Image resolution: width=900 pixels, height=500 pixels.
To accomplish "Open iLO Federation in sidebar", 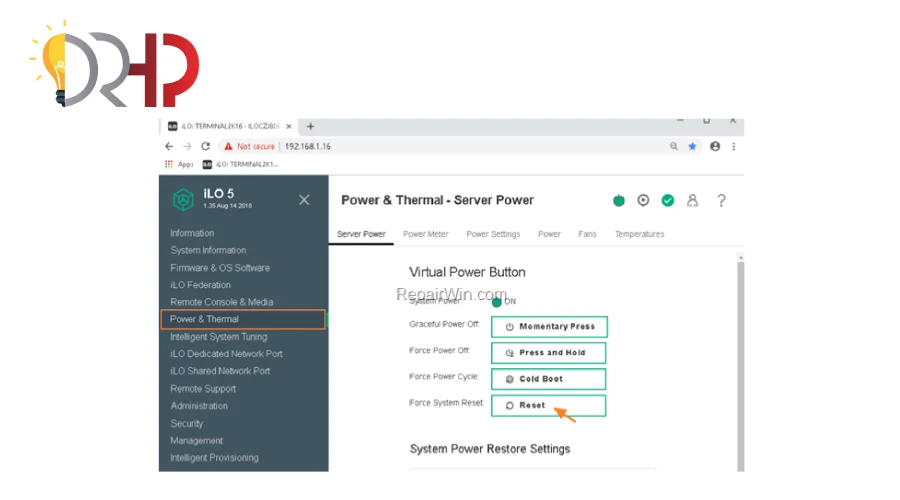I will click(200, 285).
